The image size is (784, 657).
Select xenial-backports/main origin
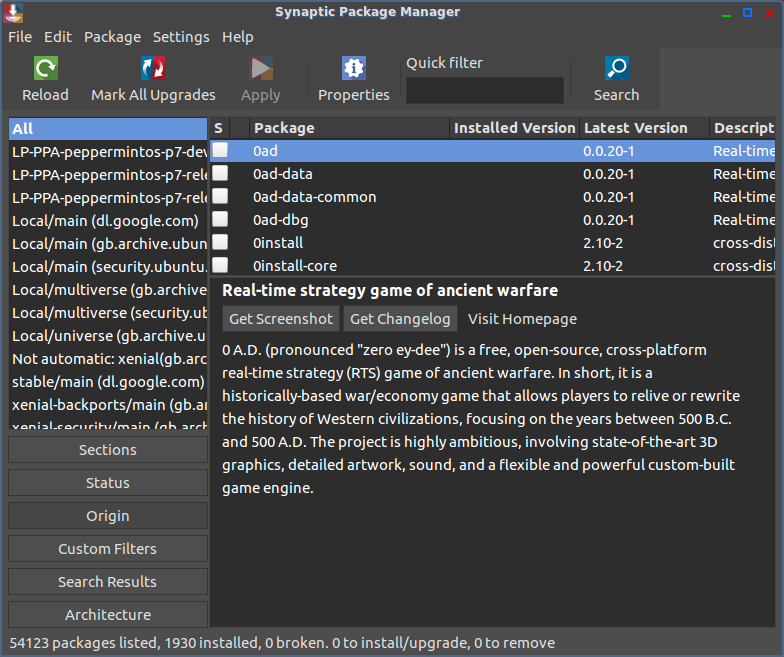pyautogui.click(x=108, y=405)
